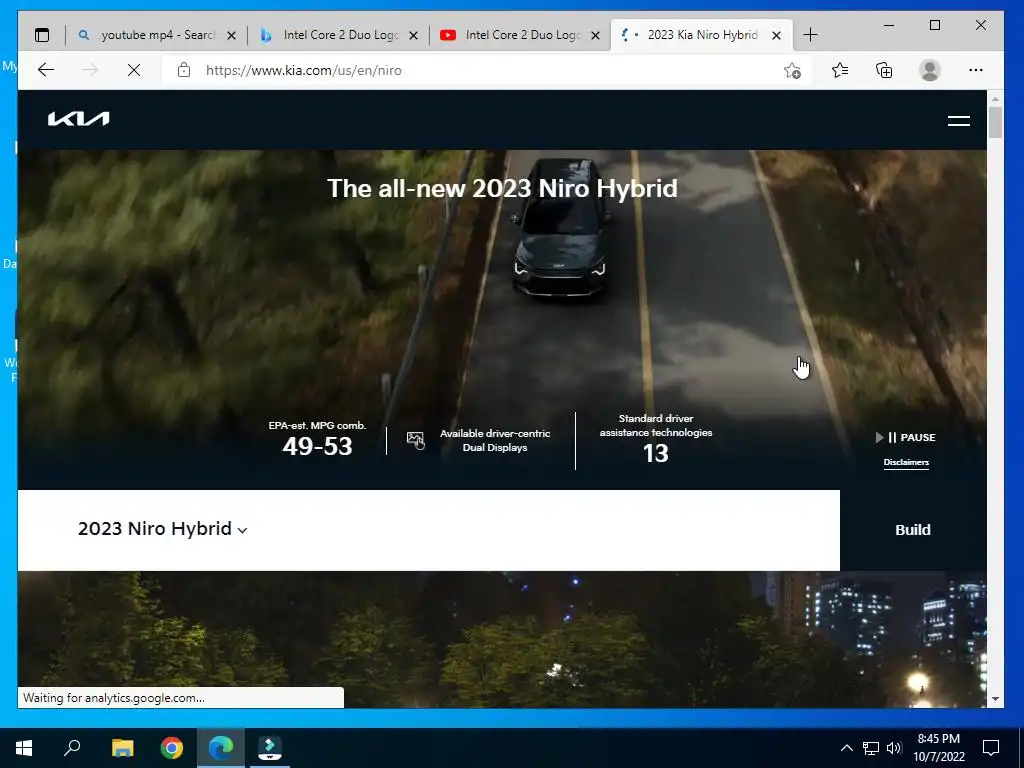This screenshot has height=768, width=1024.
Task: Stop loading the page
Action: click(134, 70)
